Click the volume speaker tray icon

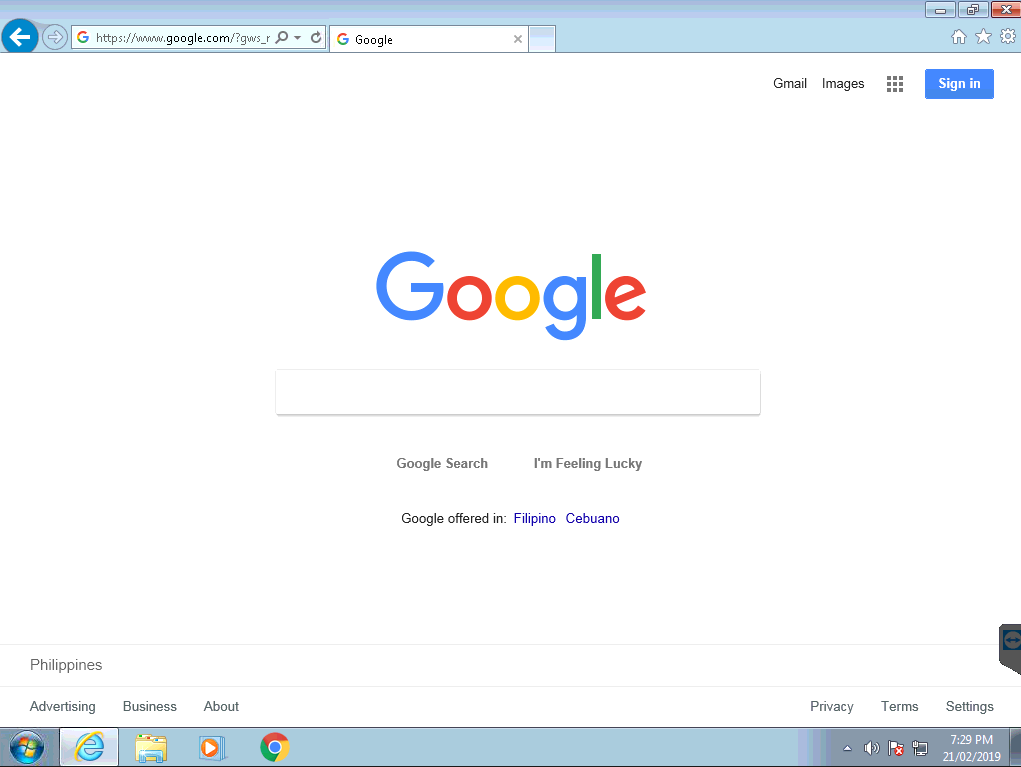point(871,748)
